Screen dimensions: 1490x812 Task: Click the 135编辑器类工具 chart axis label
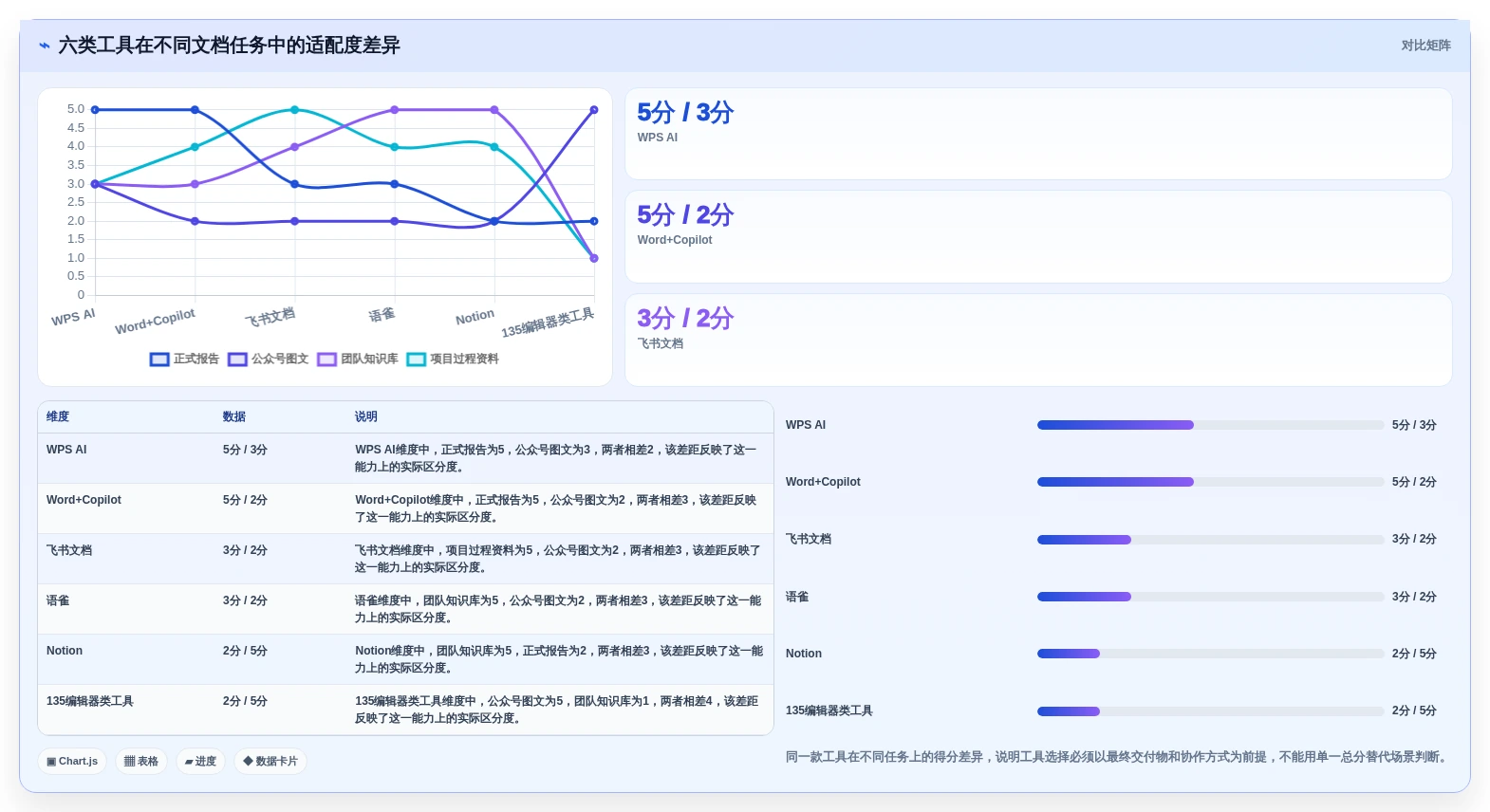[x=548, y=323]
